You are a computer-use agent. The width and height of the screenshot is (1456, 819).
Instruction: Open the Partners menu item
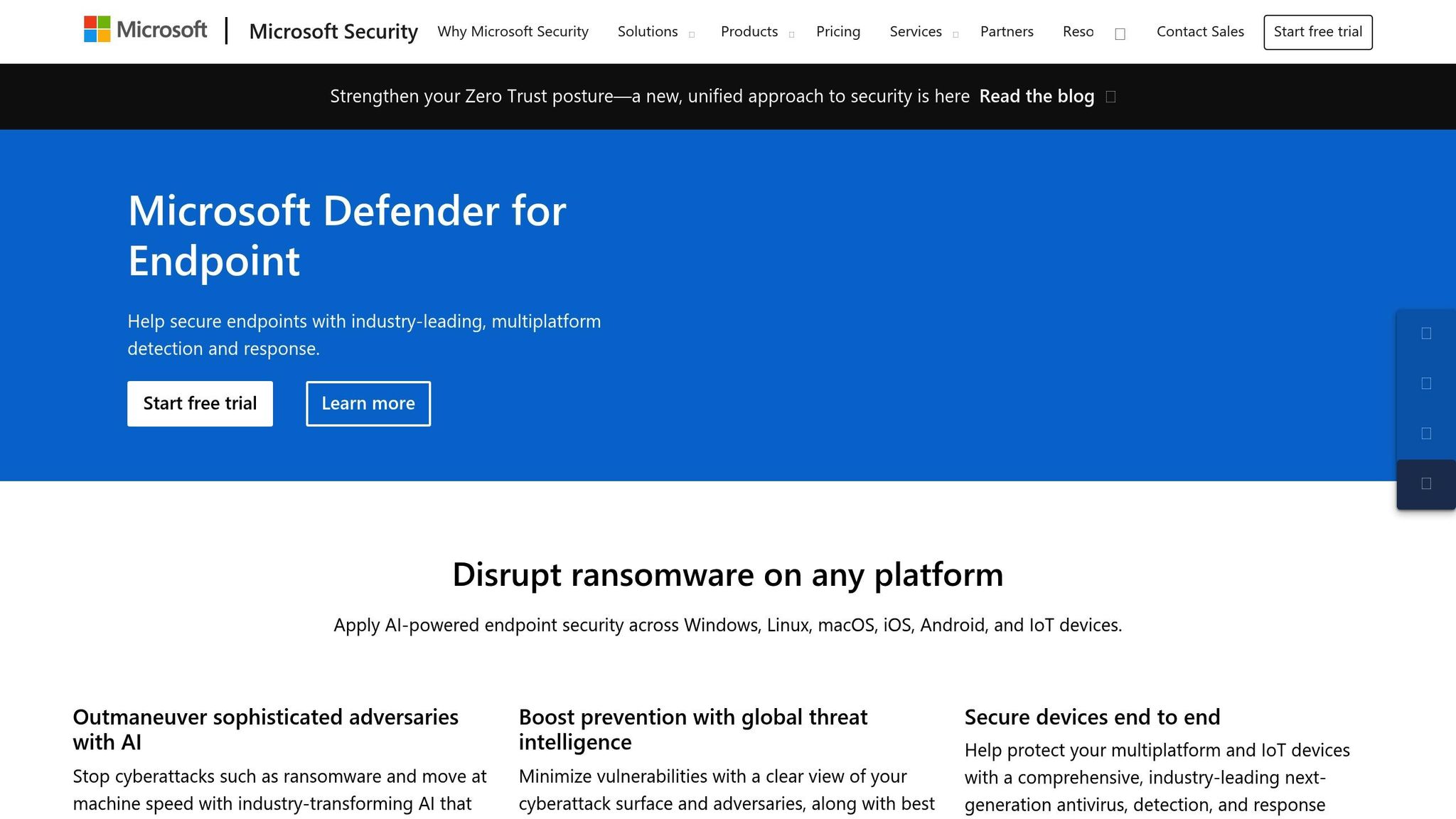[x=1006, y=31]
